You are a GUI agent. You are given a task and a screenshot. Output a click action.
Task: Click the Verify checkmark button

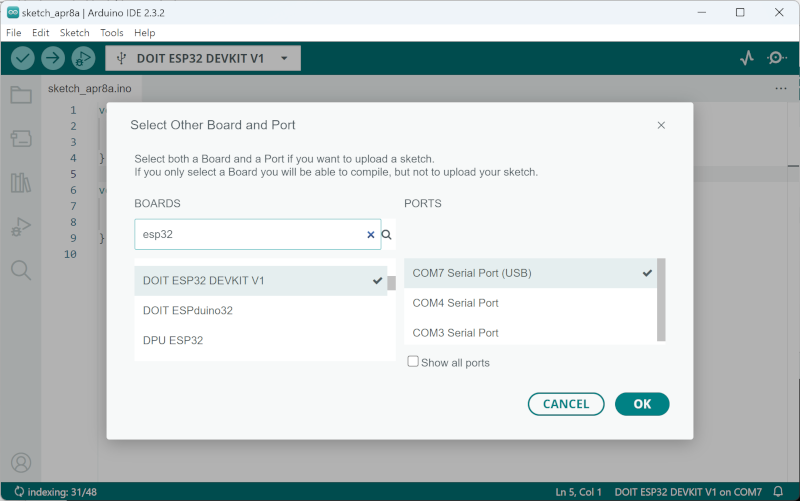click(22, 58)
